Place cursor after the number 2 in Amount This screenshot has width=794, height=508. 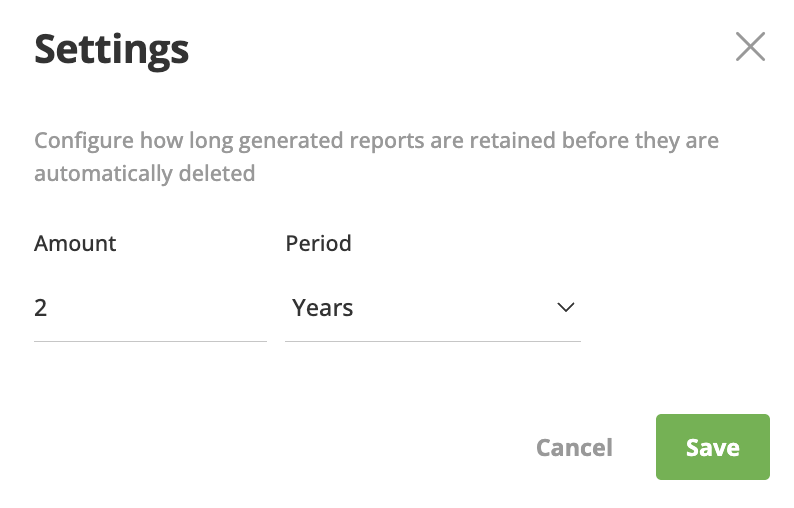tap(49, 308)
